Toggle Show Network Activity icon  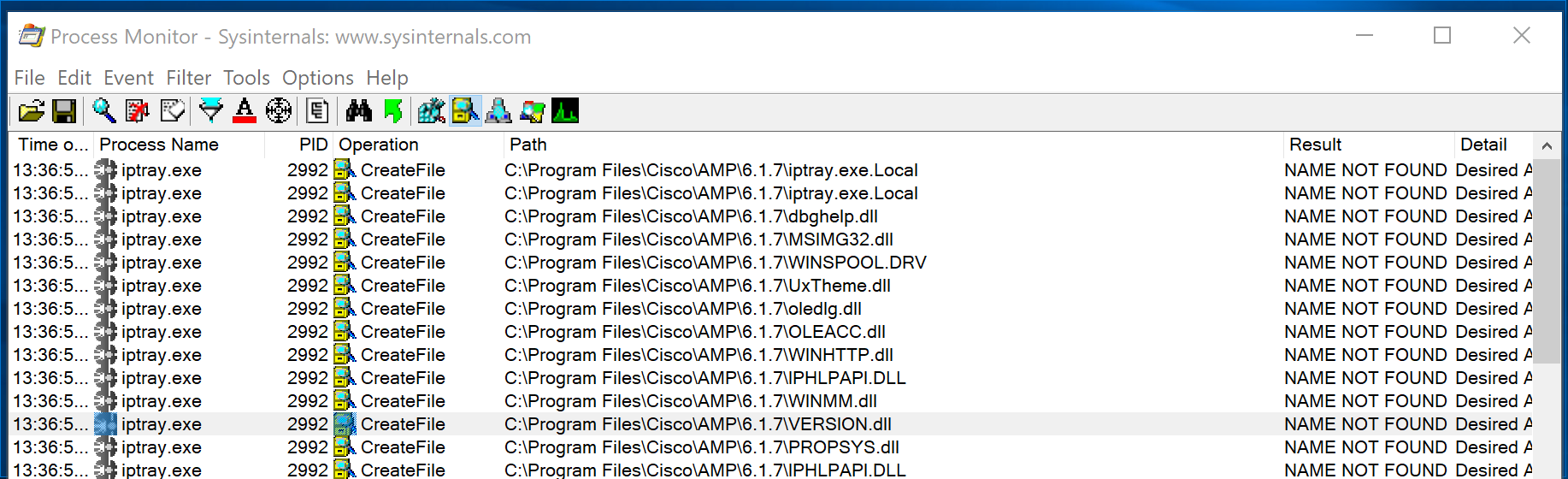click(498, 110)
